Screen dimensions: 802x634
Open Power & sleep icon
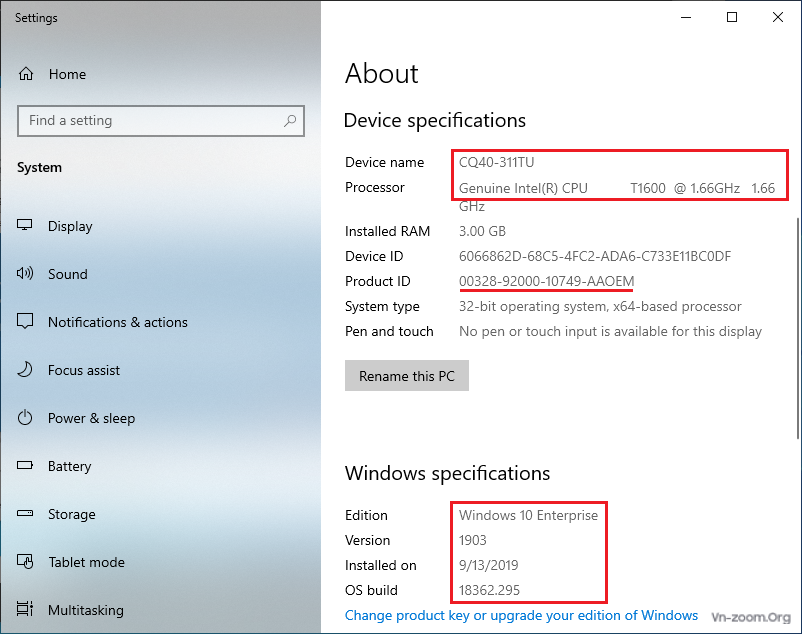tap(25, 418)
